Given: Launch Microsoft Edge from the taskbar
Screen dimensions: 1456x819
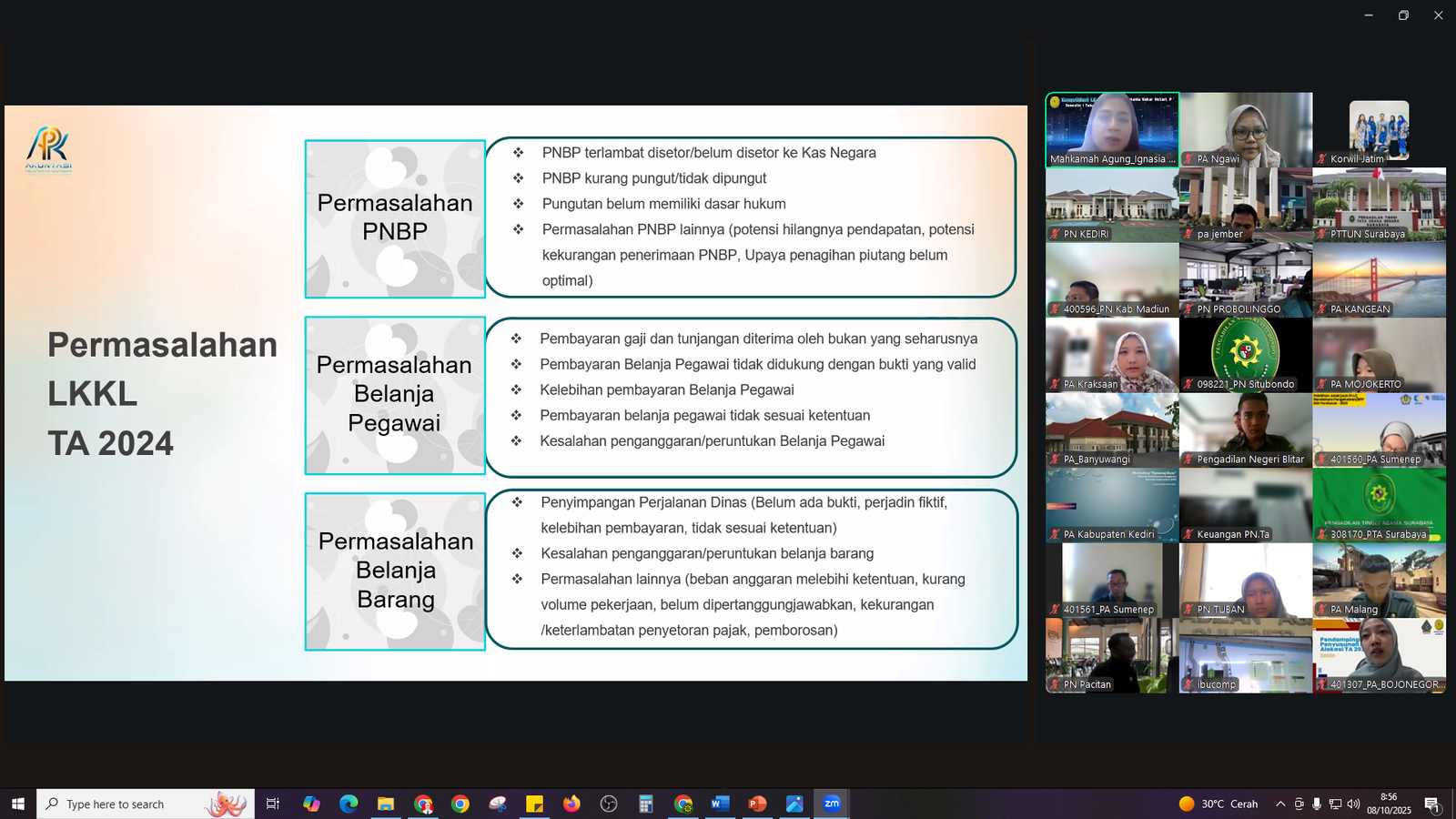Looking at the screenshot, I should tap(349, 804).
